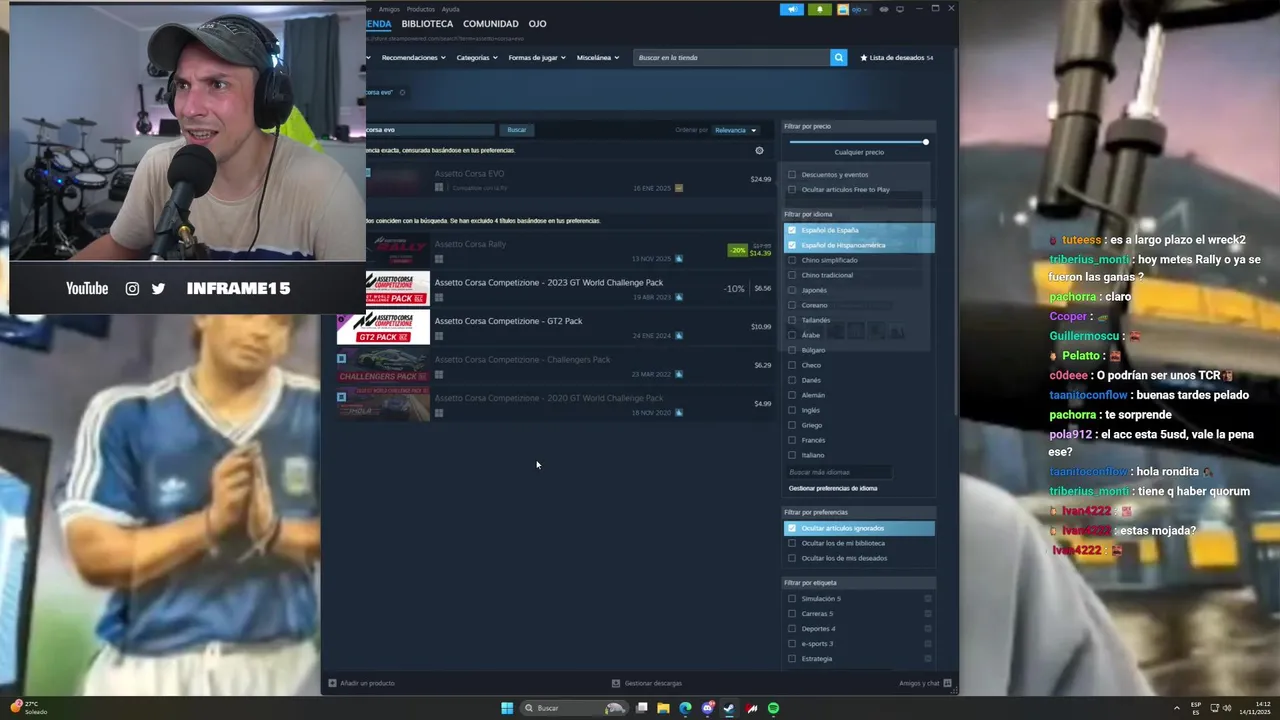Click the store search magnifier button
This screenshot has height=720, width=1280.
[x=838, y=58]
